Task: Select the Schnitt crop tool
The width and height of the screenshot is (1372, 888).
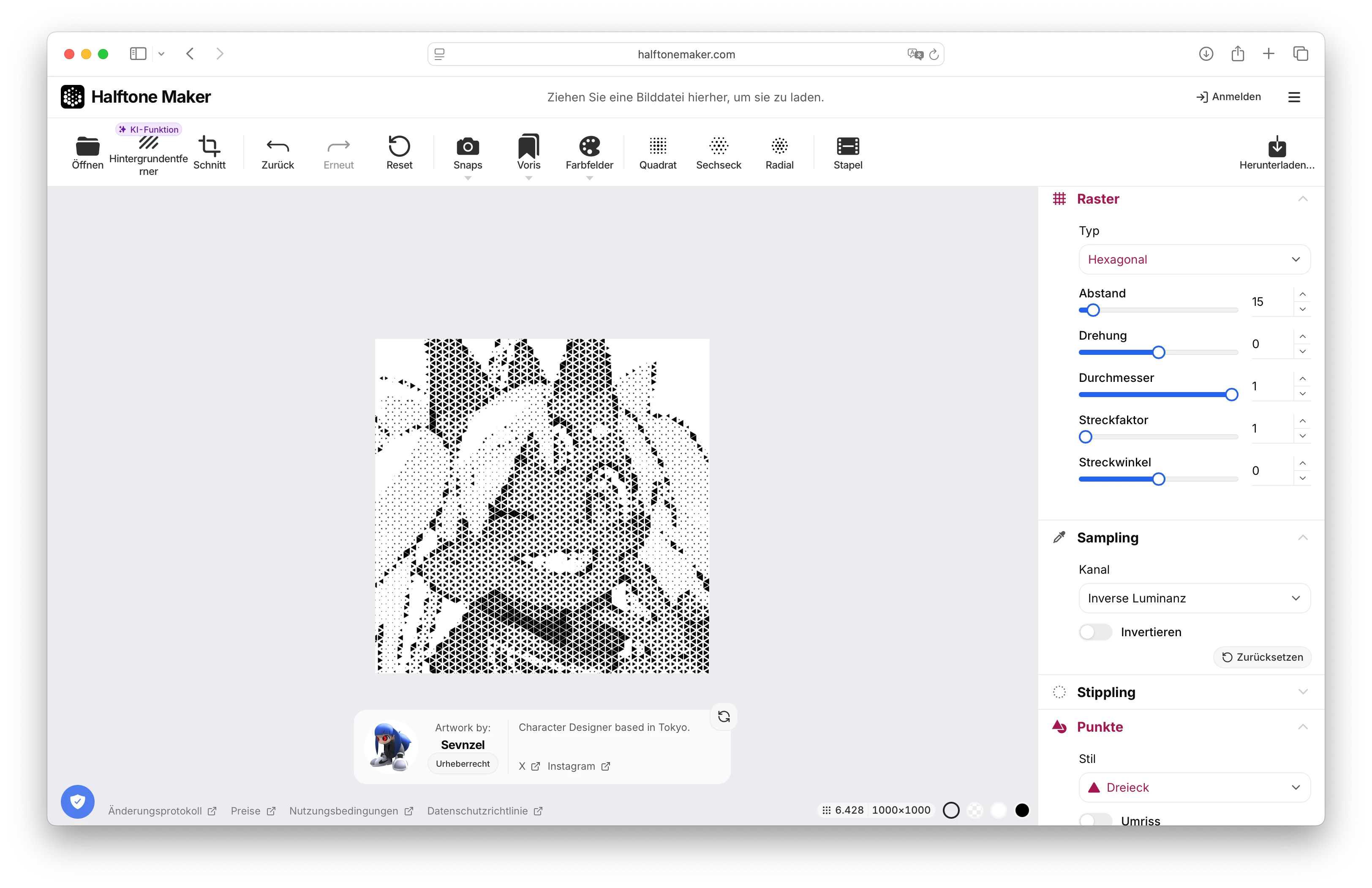Action: click(209, 147)
